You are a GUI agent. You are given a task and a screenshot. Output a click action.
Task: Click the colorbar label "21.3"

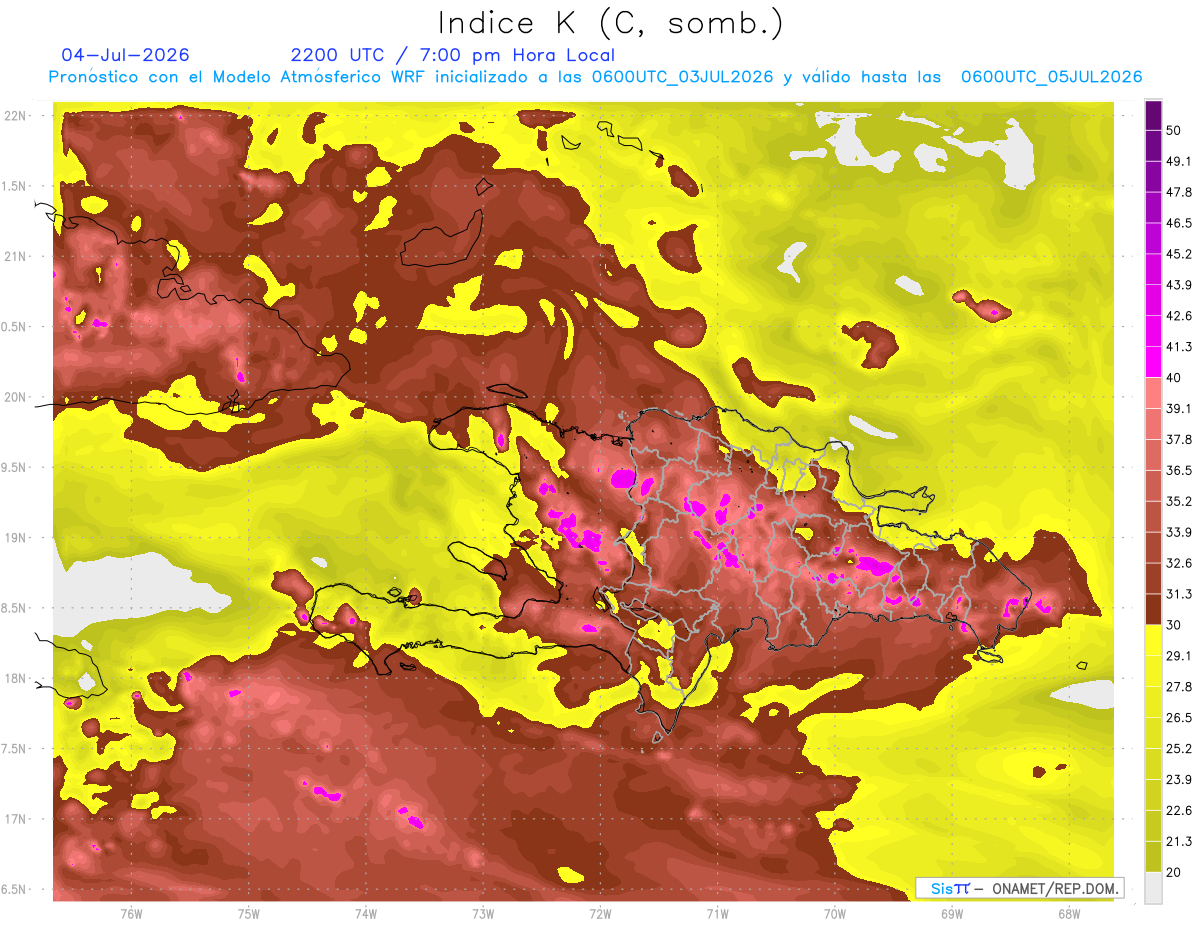click(1179, 842)
